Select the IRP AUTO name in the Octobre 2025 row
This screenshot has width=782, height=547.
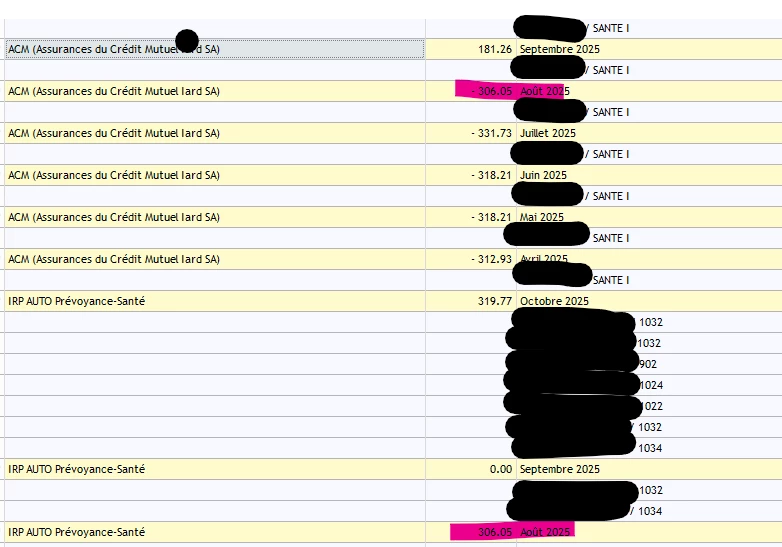point(214,301)
